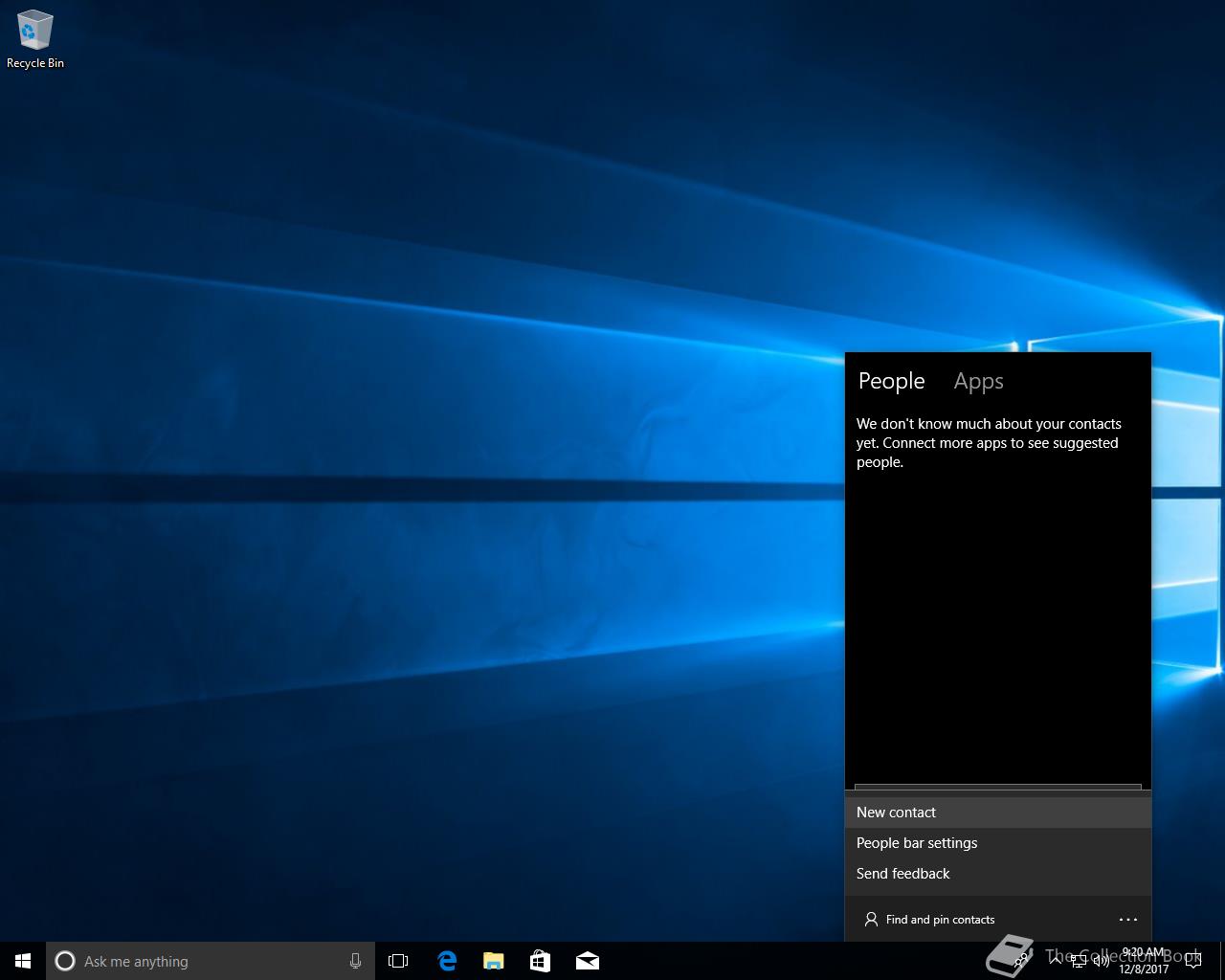Switch to the Apps tab
Screen dimensions: 1225x980
tap(978, 381)
